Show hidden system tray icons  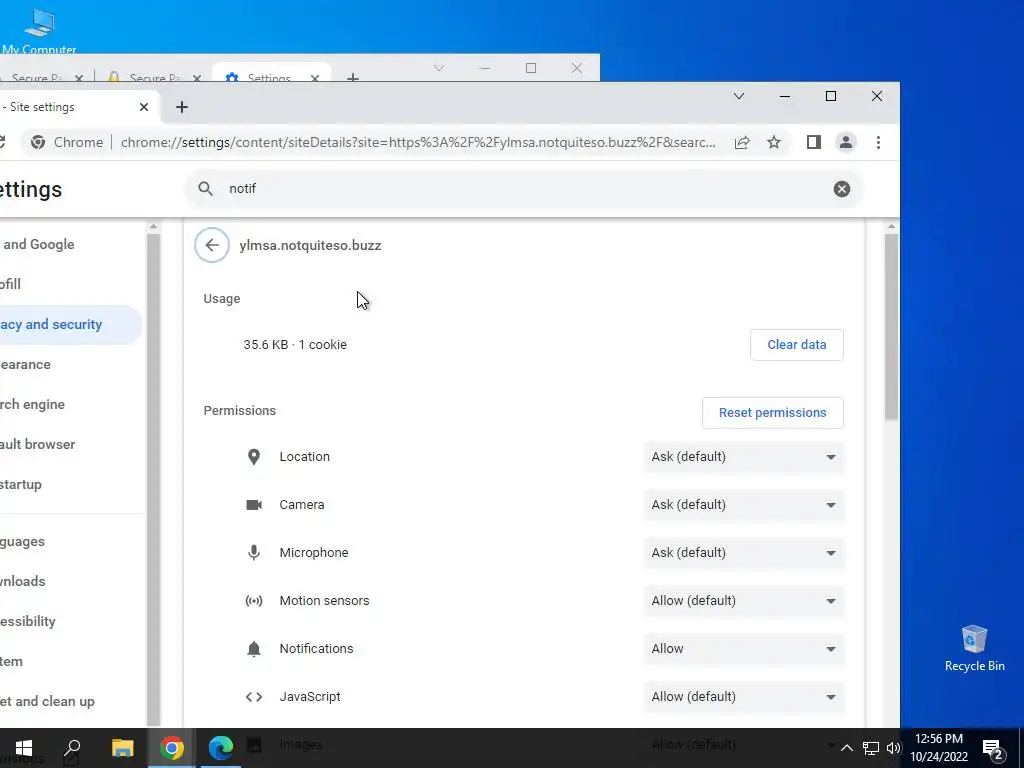(846, 748)
